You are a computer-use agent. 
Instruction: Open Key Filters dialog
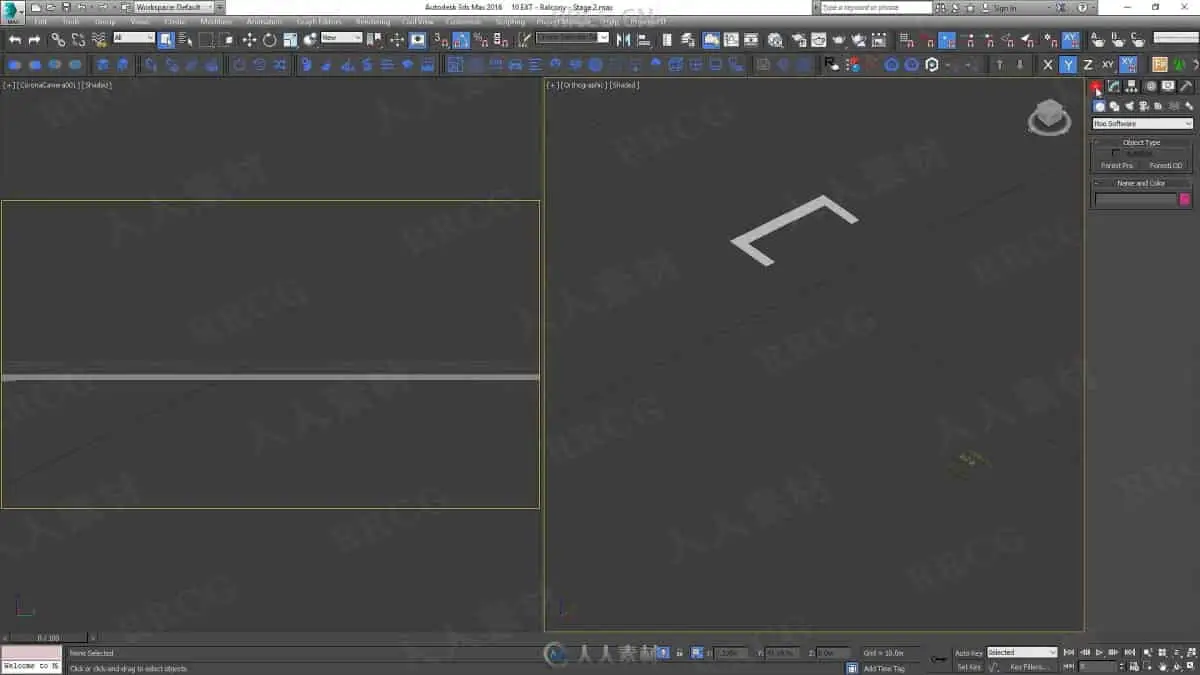tap(1029, 666)
